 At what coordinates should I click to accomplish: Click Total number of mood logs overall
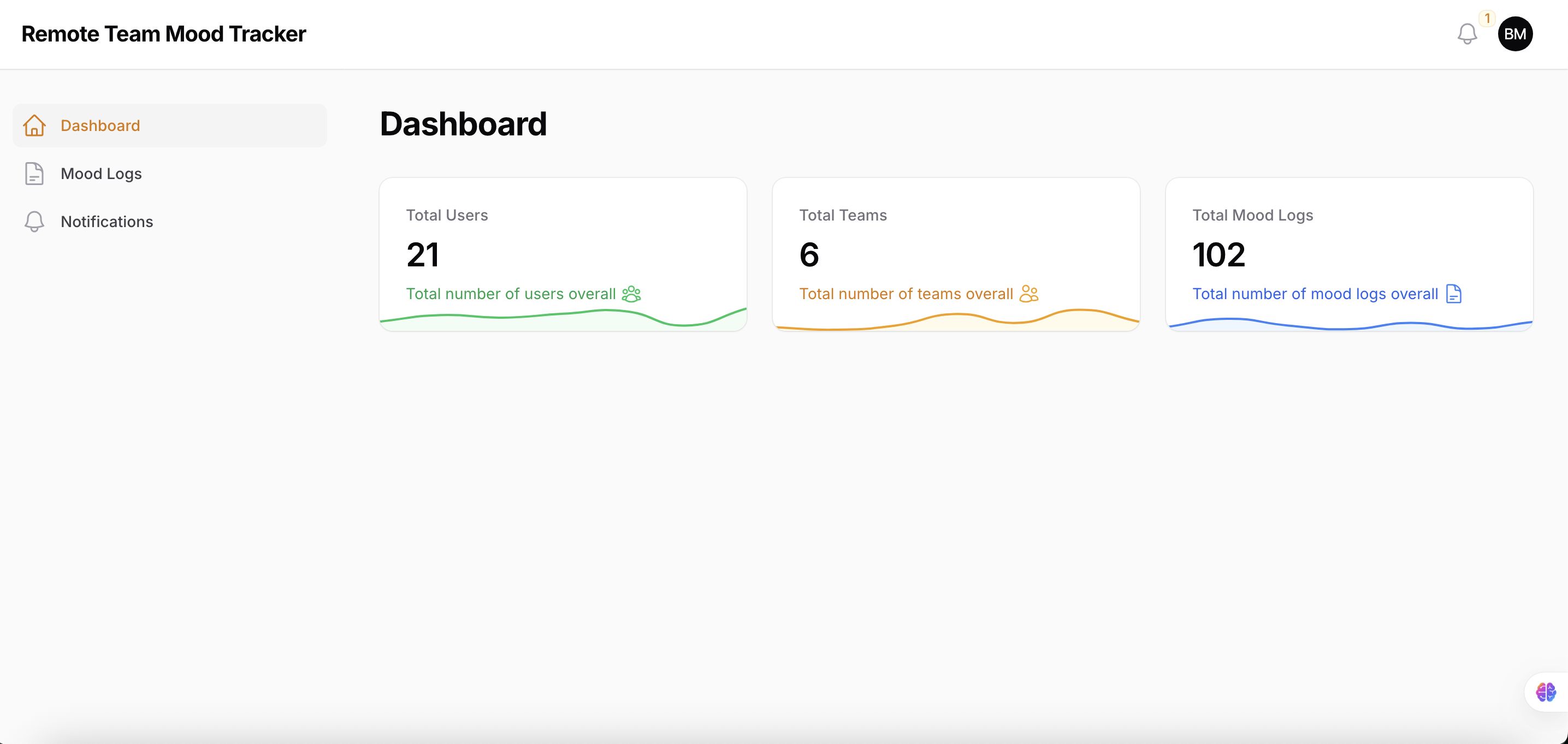pyautogui.click(x=1315, y=294)
